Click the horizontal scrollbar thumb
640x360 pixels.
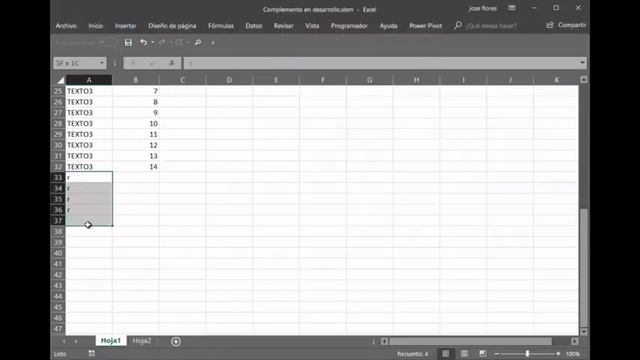[x=471, y=341]
